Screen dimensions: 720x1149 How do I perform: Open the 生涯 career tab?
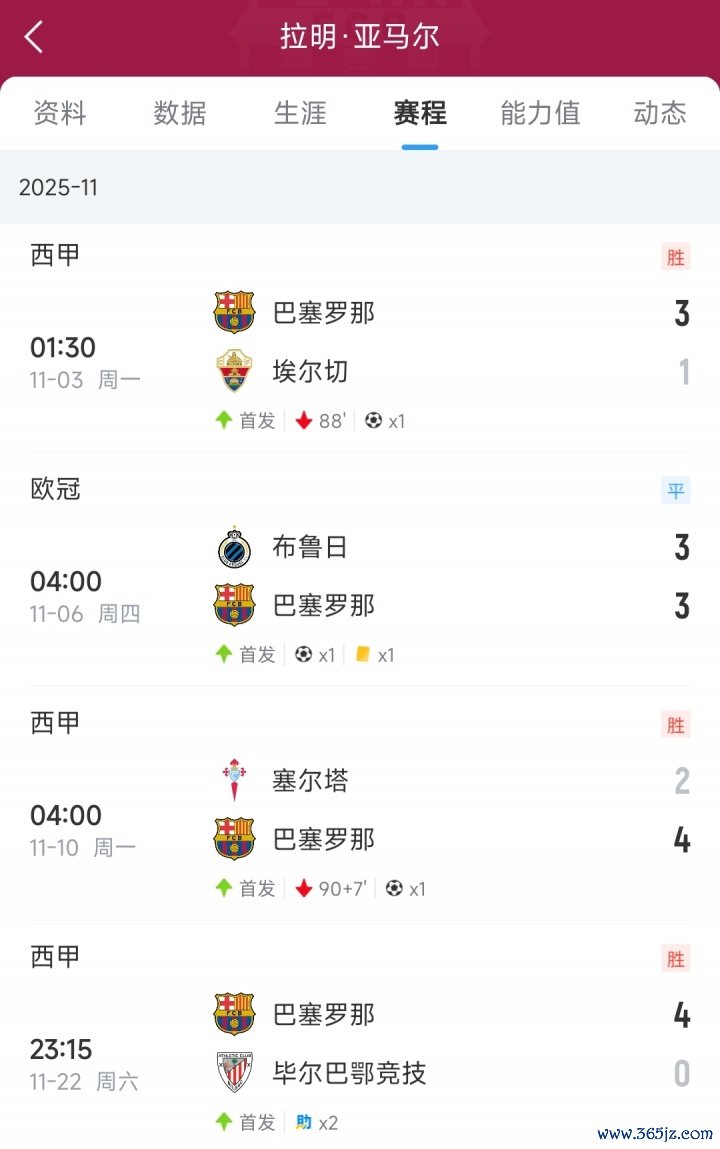(300, 113)
